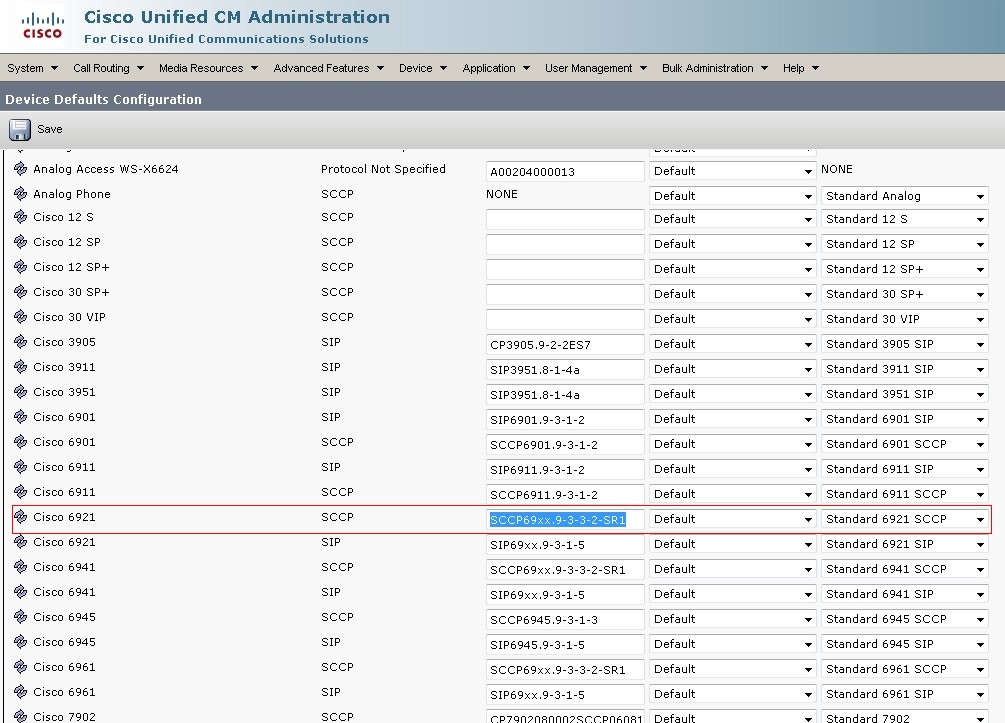The width and height of the screenshot is (1005, 723).
Task: Select the Cisco 6941 SCCP row icon
Action: 21,567
